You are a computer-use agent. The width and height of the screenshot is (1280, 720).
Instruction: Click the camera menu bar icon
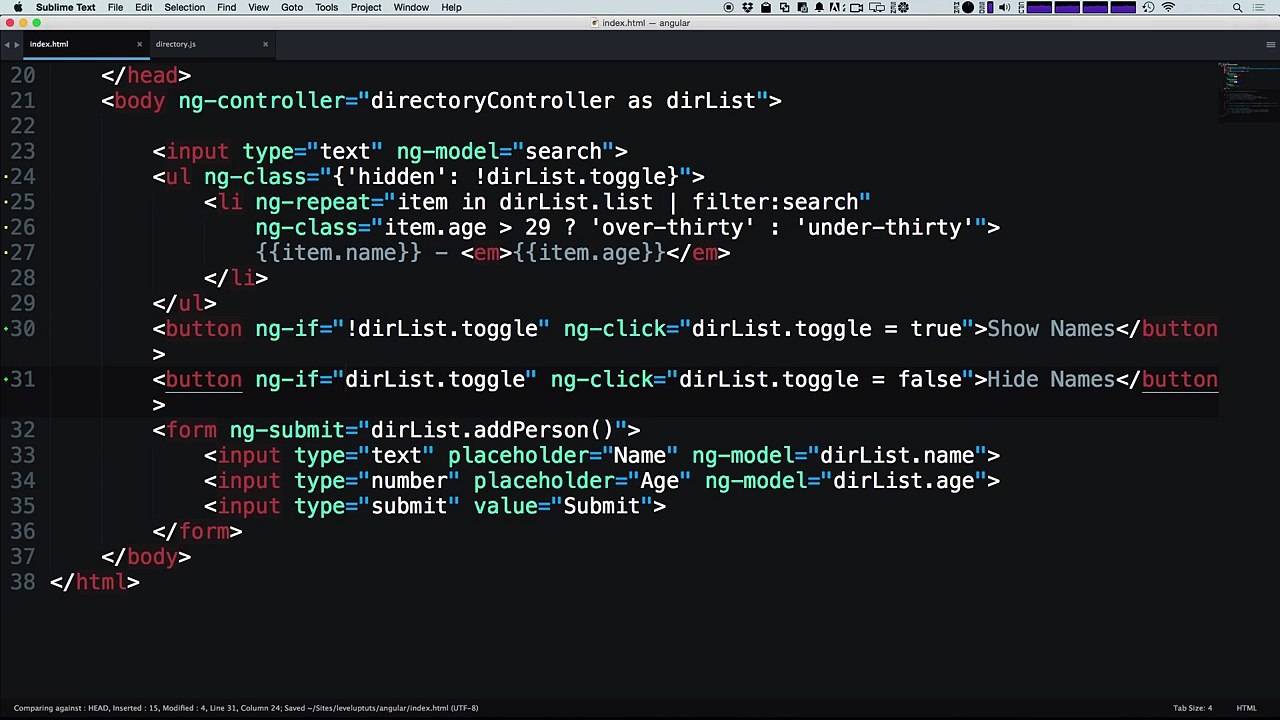click(x=856, y=7)
